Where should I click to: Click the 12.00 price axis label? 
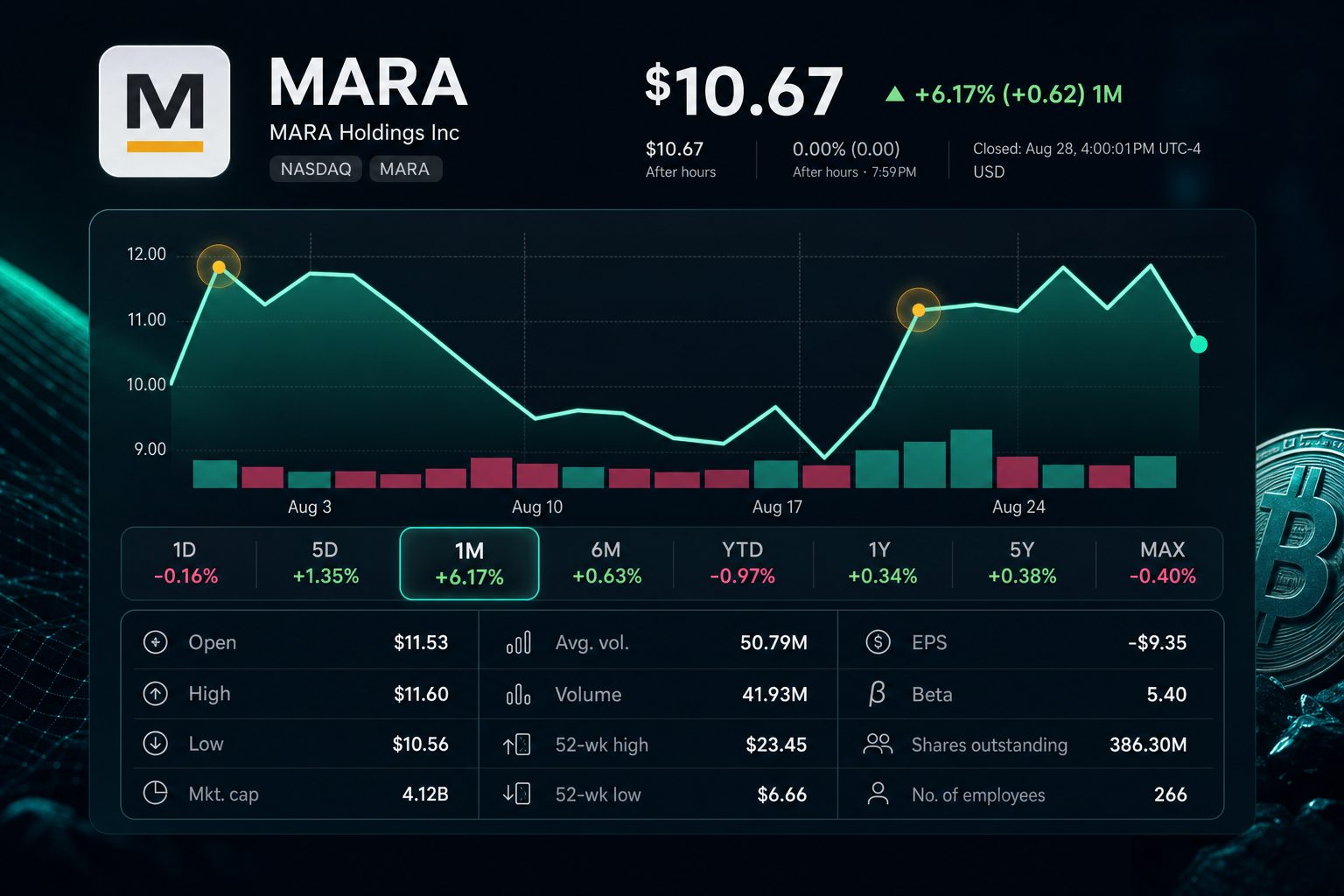point(146,254)
